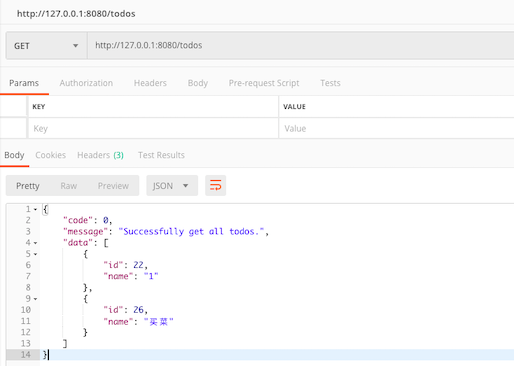Viewport: 514px width, 366px height.
Task: Select the request Body tab
Action: click(198, 83)
